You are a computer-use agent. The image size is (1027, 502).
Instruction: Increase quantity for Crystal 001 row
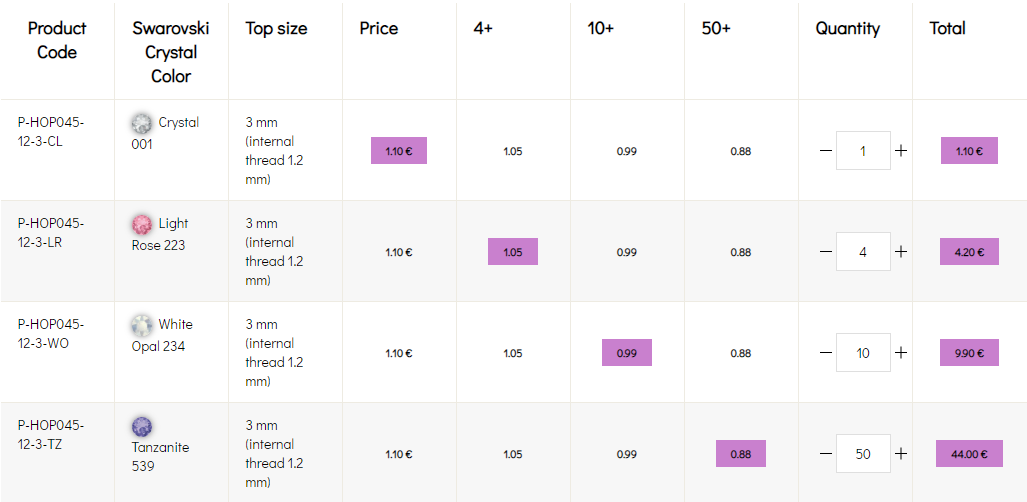901,151
